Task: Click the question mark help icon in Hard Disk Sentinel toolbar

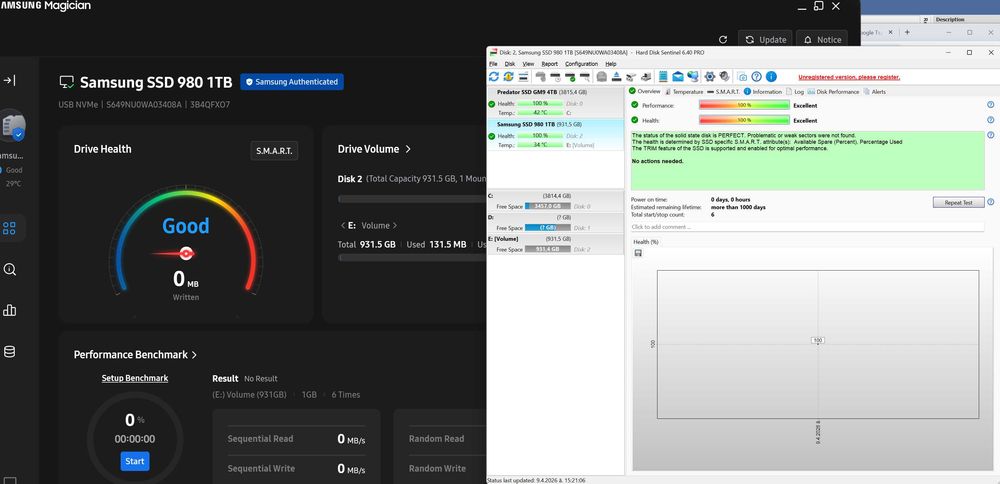Action: 756,77
